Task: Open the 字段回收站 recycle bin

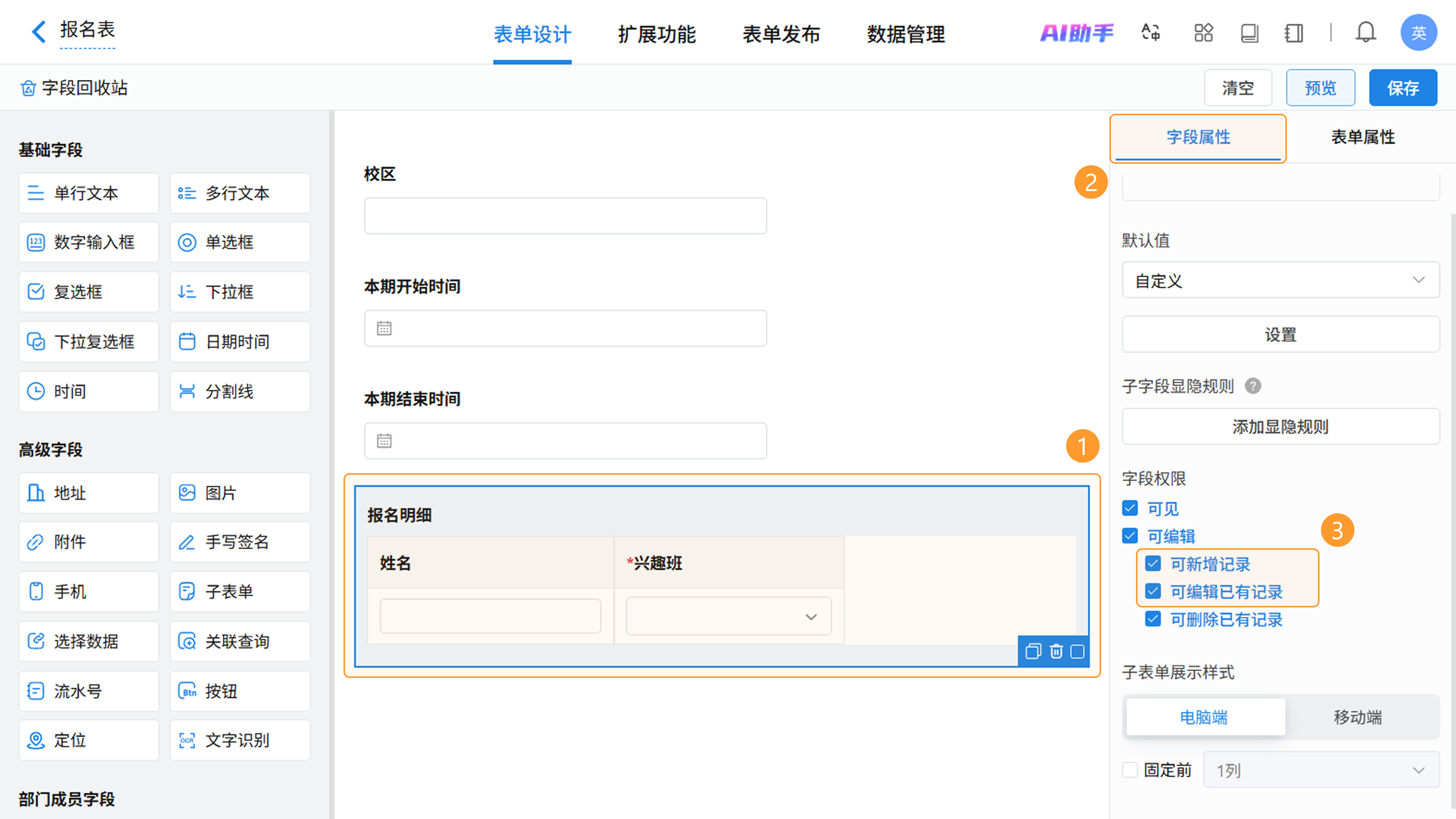Action: pos(74,88)
